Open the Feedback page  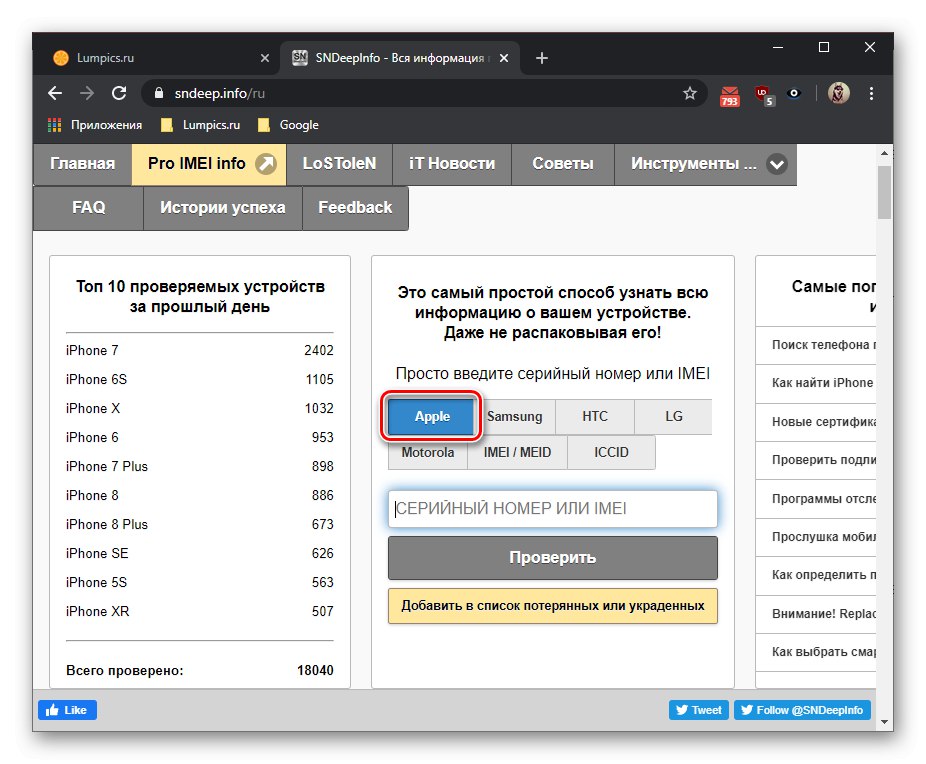(355, 208)
